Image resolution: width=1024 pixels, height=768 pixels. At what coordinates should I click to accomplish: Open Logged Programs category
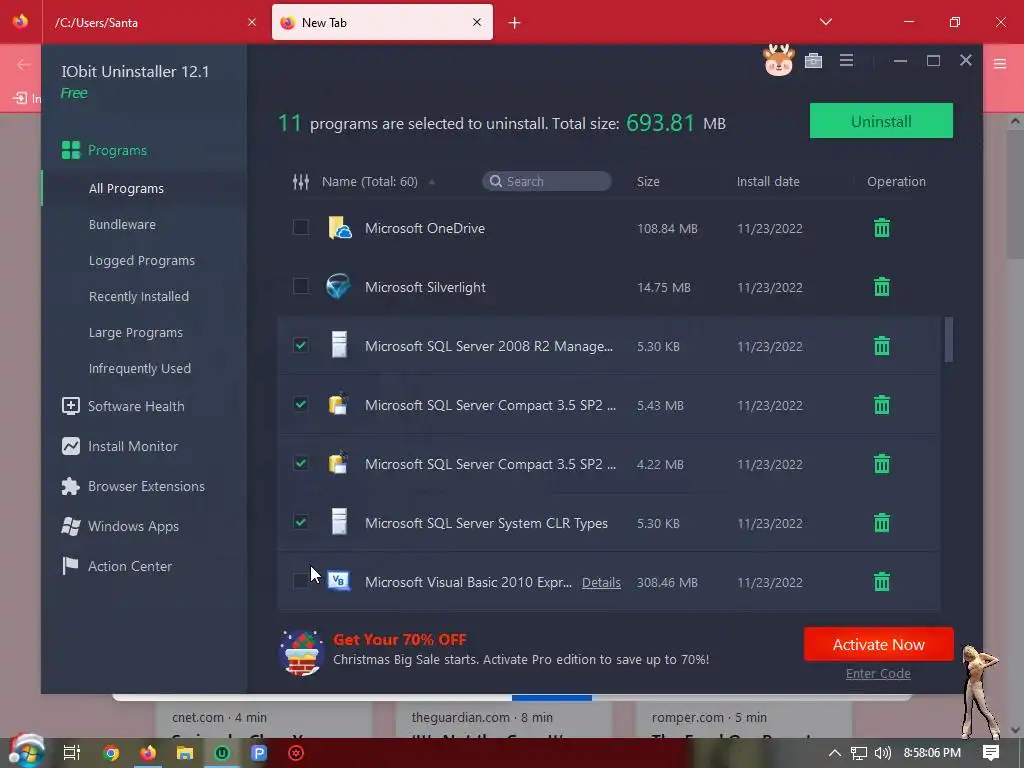click(142, 260)
